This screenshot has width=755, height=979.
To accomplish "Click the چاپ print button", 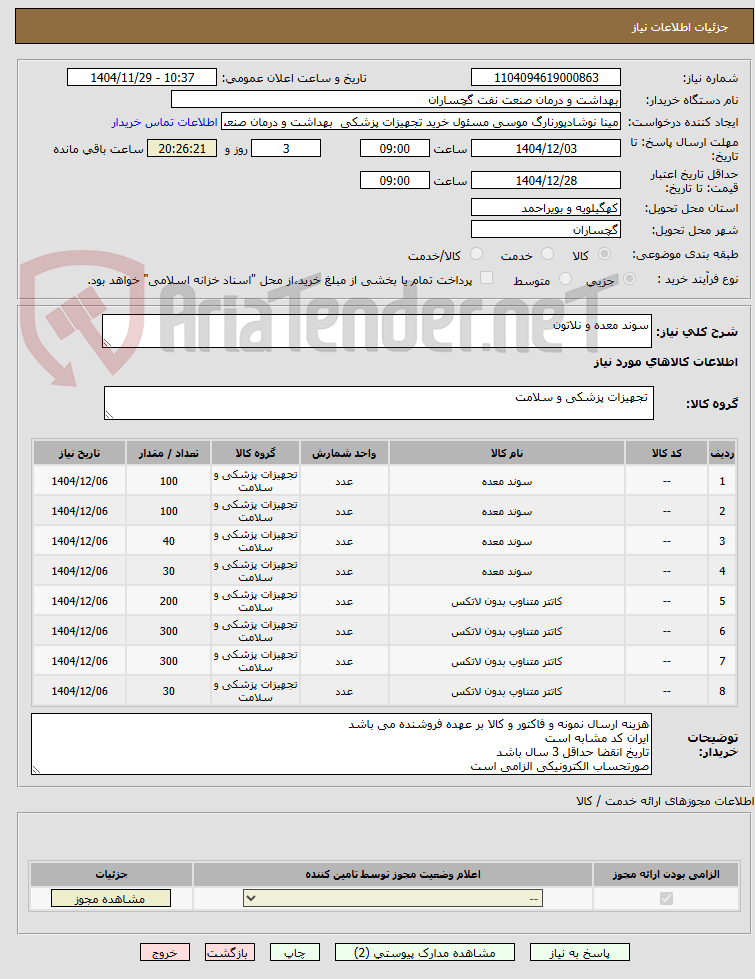I will pos(295,953).
